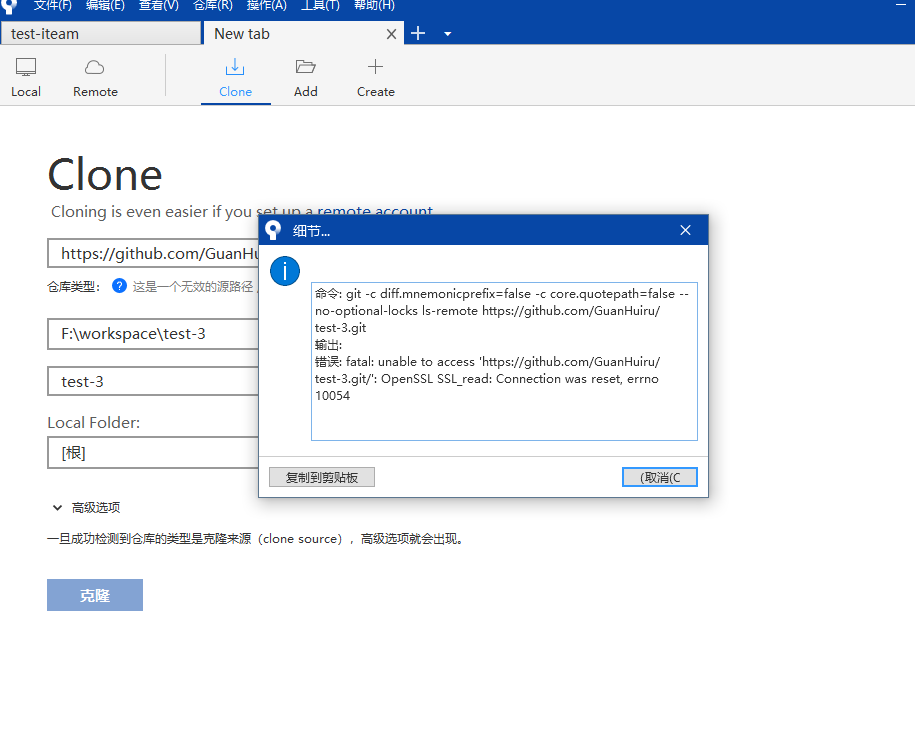
Task: Click the test-3 name field
Action: tap(153, 382)
